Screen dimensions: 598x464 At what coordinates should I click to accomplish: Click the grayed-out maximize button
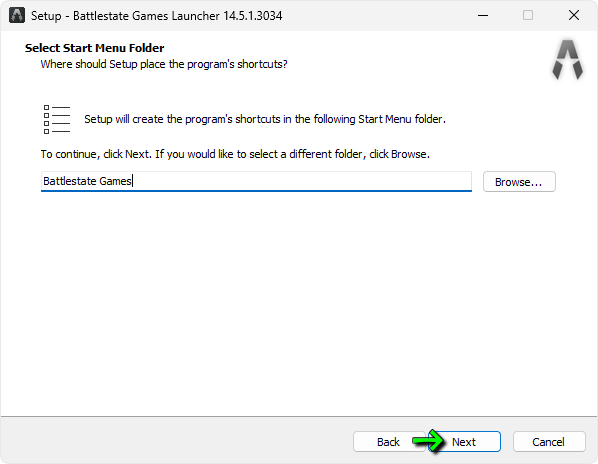click(528, 15)
